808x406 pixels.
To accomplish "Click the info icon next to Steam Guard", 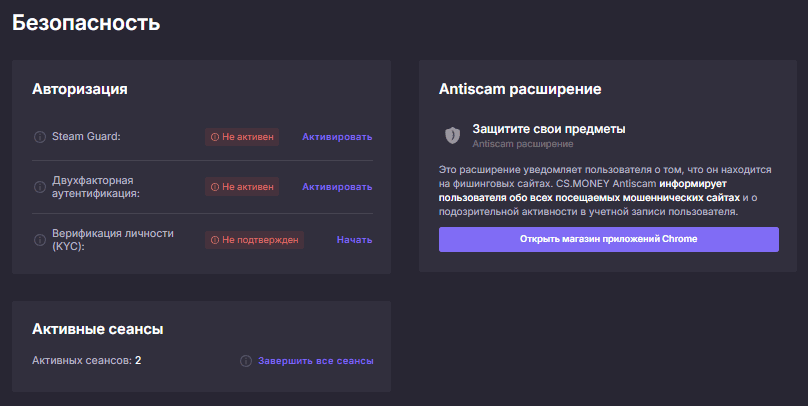I will coord(40,137).
